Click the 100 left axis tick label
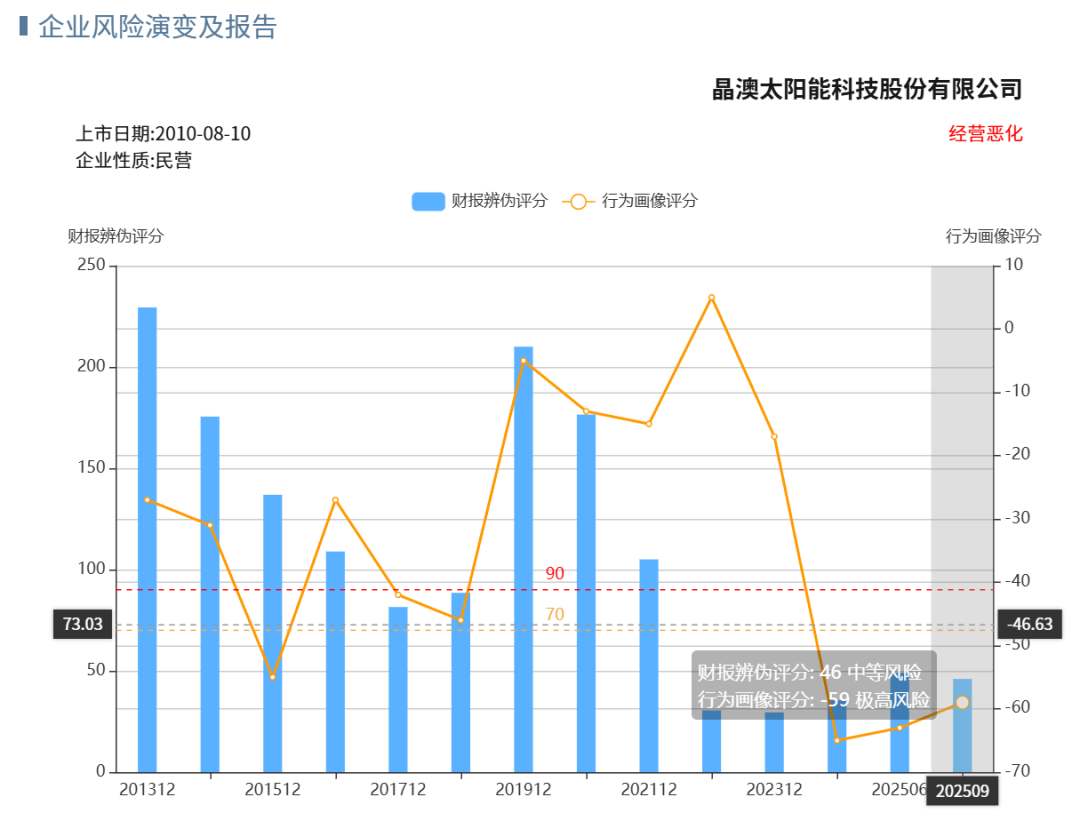 pos(92,568)
